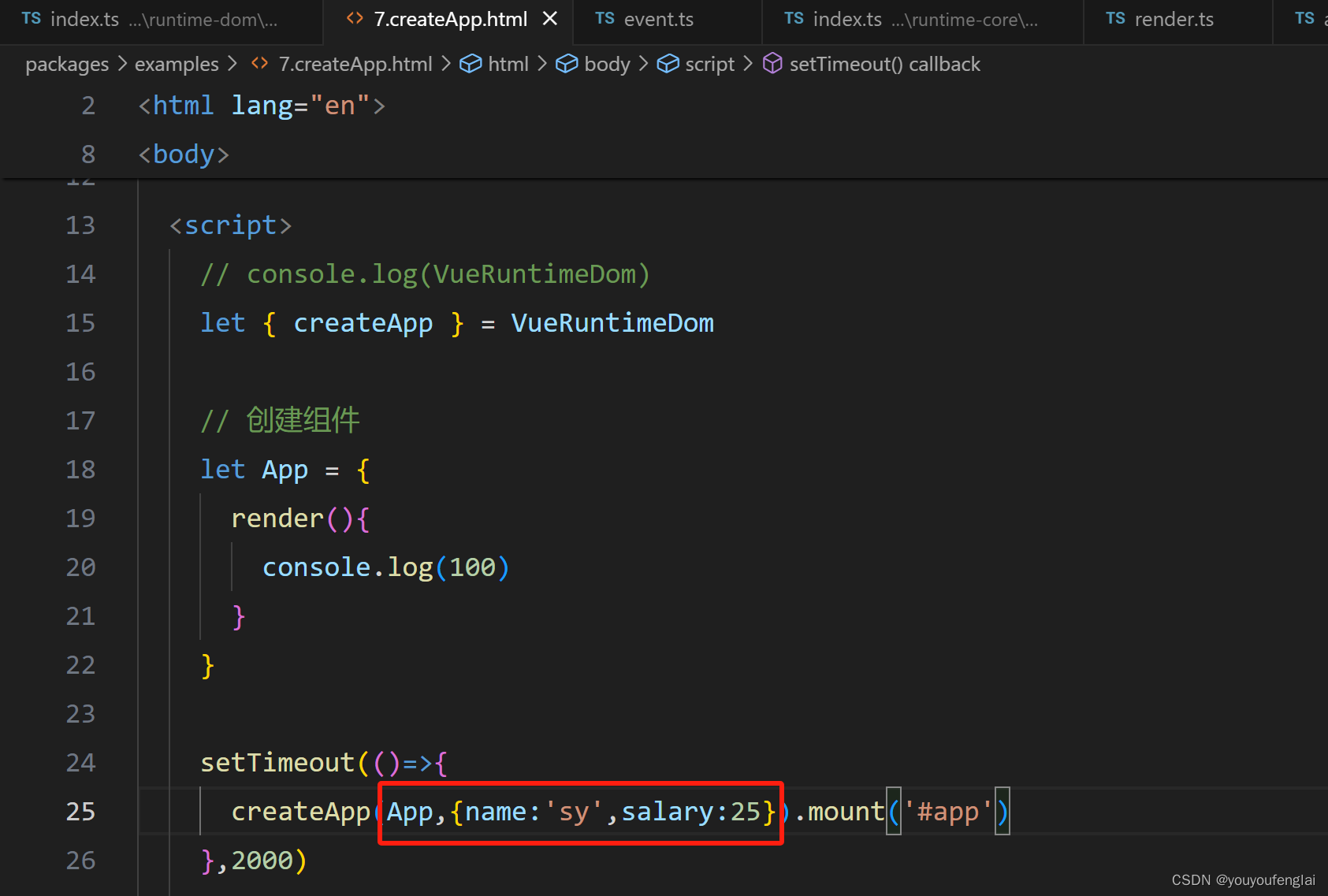The width and height of the screenshot is (1328, 896).
Task: Click 'VueRuntimeDom' on line 15
Action: point(612,323)
